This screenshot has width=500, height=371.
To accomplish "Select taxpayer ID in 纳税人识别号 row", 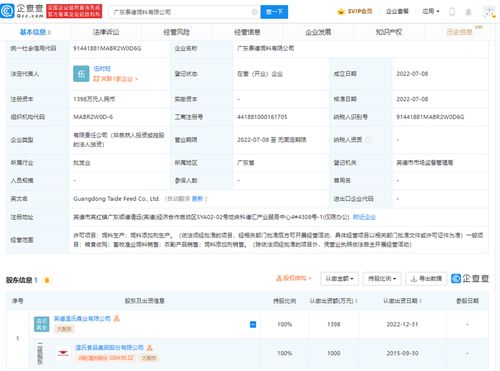I will click(430, 117).
